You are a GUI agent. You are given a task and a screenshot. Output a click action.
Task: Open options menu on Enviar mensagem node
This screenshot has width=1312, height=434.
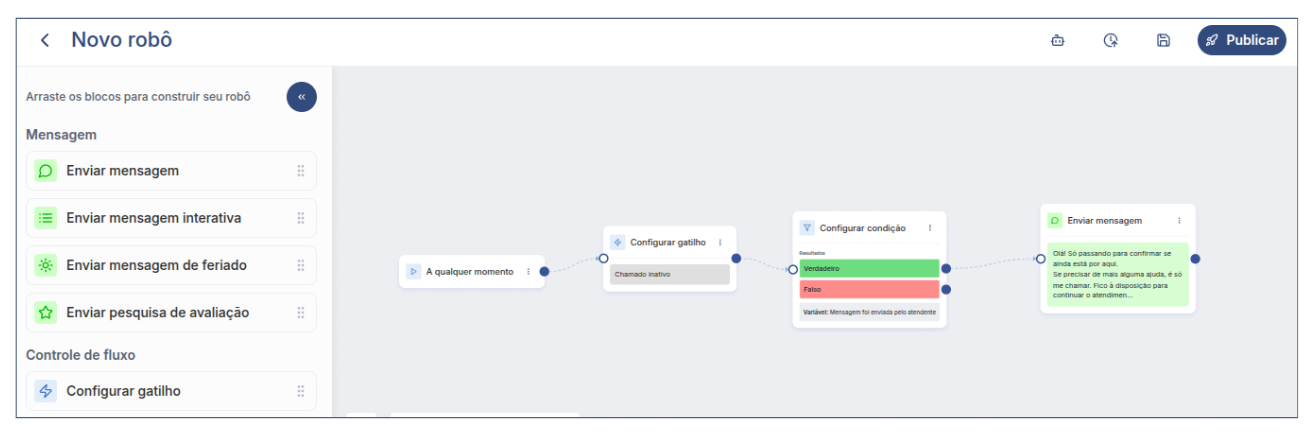(x=1179, y=221)
